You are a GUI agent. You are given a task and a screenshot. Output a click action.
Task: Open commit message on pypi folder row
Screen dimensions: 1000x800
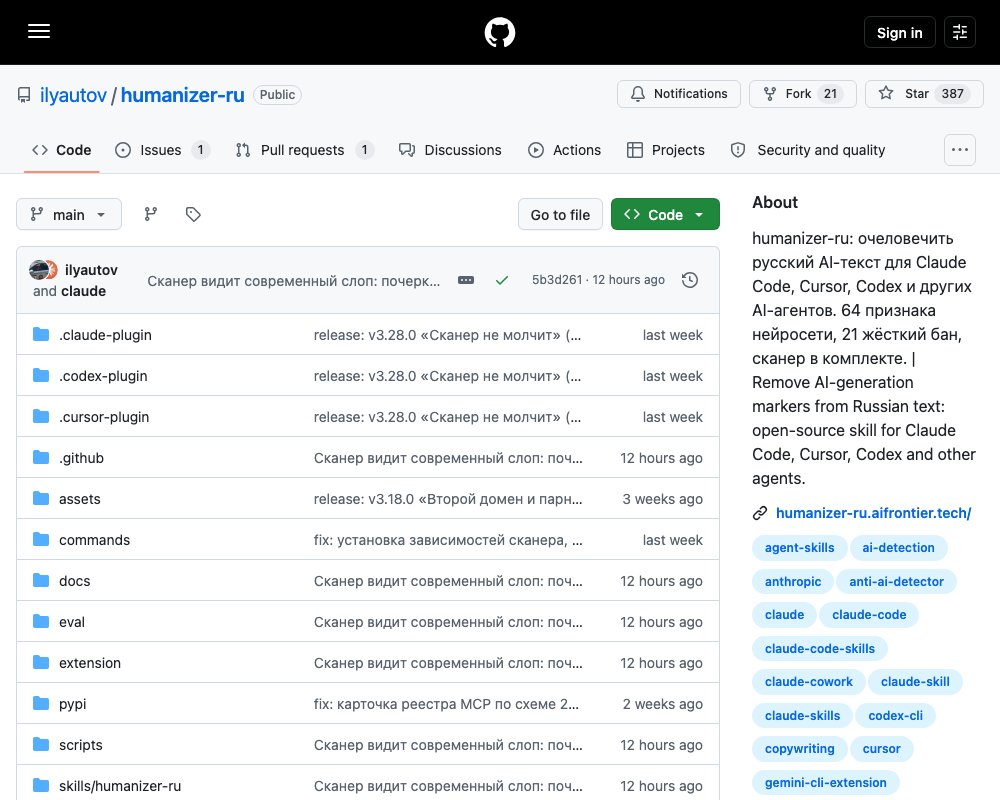(446, 704)
